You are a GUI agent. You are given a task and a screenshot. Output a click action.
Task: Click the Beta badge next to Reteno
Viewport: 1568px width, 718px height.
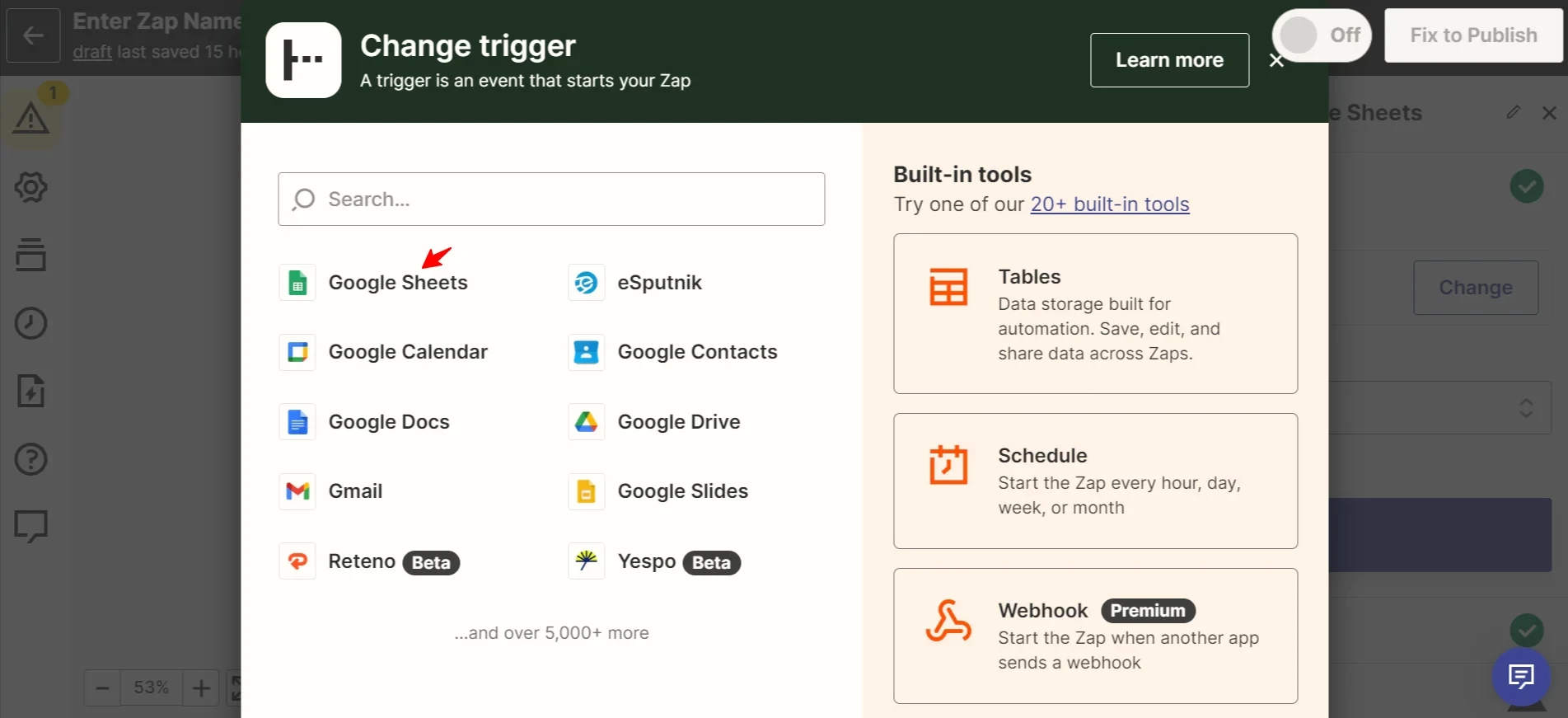pos(431,563)
